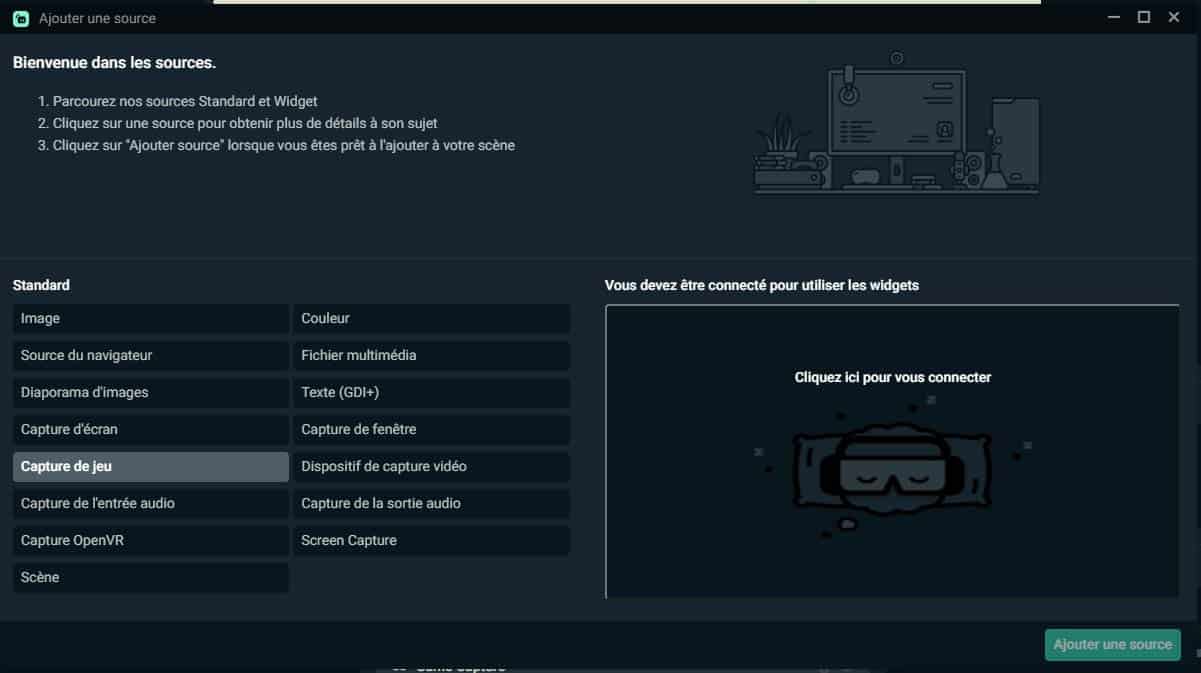Screen dimensions: 1201x673
Task: Select Fichier multimédia as source
Action: pyautogui.click(x=431, y=355)
